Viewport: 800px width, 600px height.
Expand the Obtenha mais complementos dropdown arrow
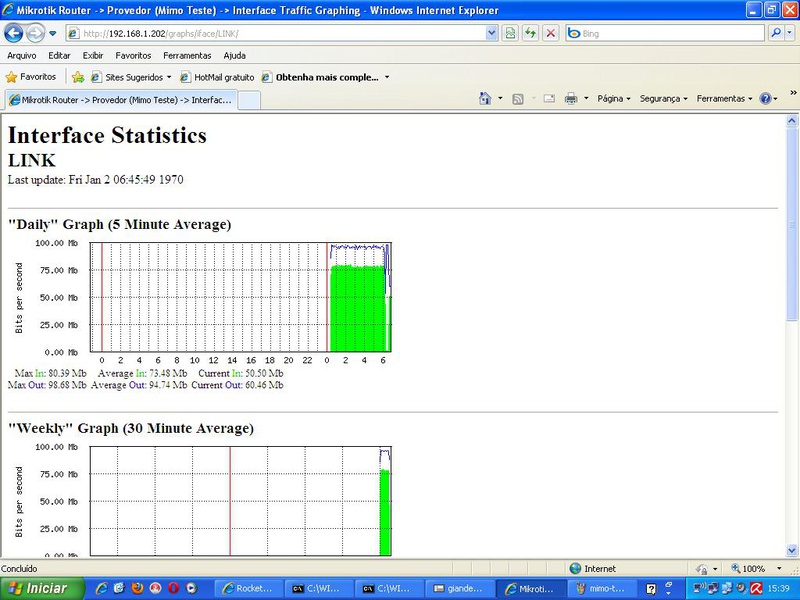(x=387, y=77)
